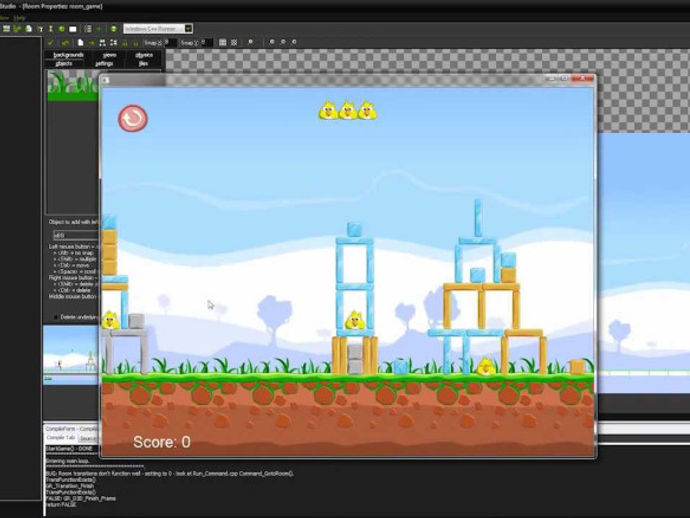Click the 'BUG: Room transitions' console line
The height and width of the screenshot is (518, 690).
170,474
